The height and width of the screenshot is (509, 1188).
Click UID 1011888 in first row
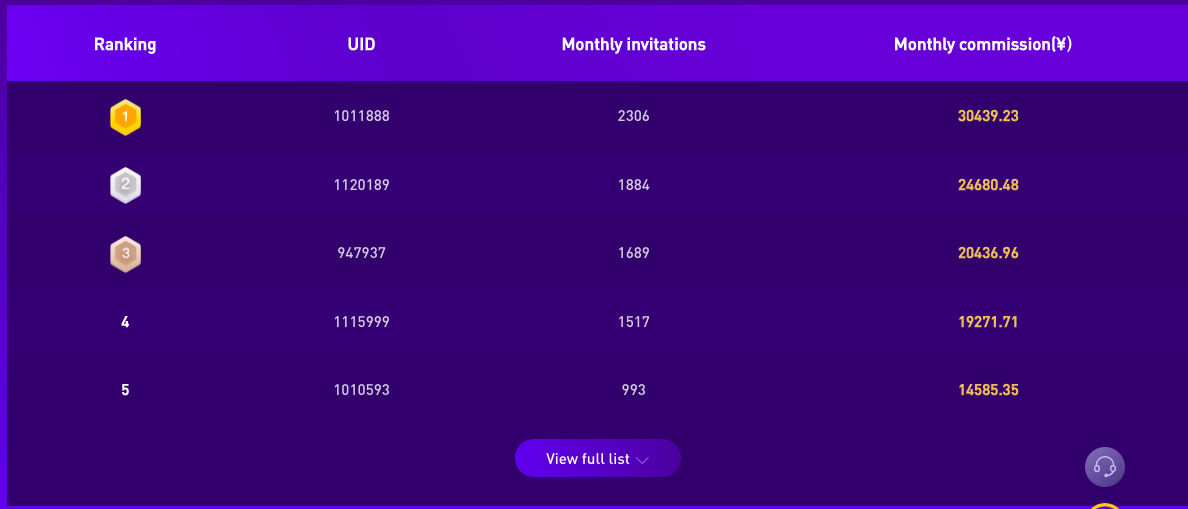pos(361,117)
